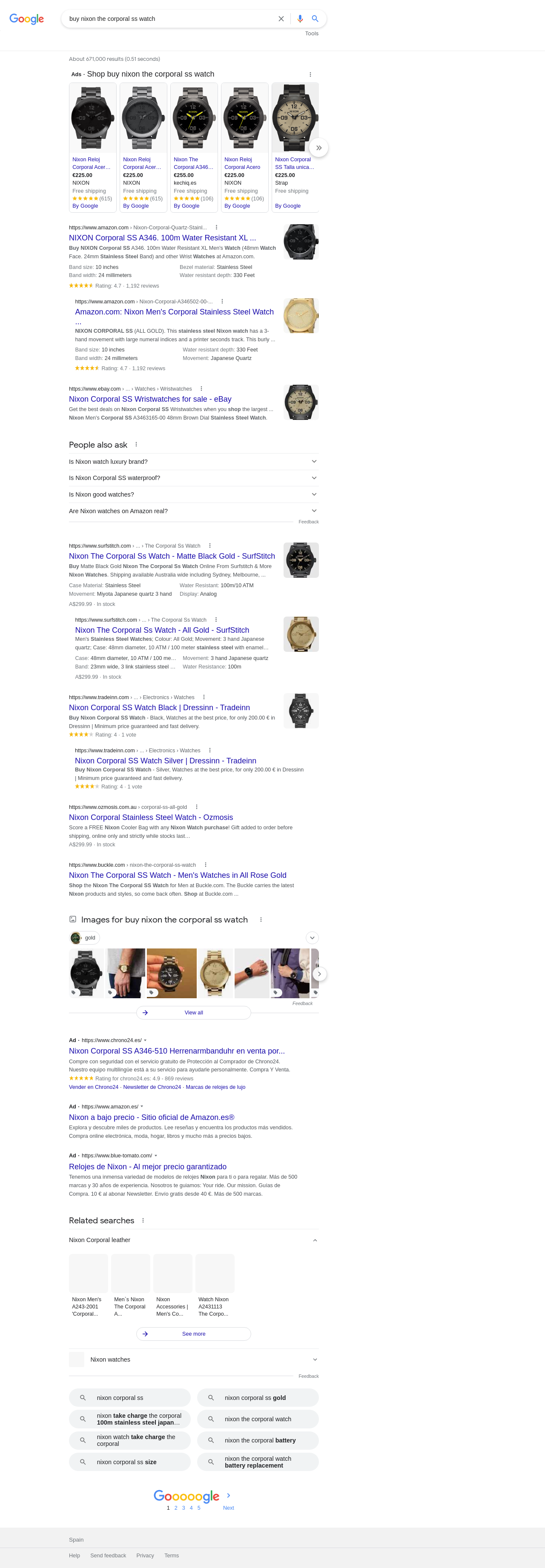
Task: Click into the search input field
Action: (x=170, y=19)
